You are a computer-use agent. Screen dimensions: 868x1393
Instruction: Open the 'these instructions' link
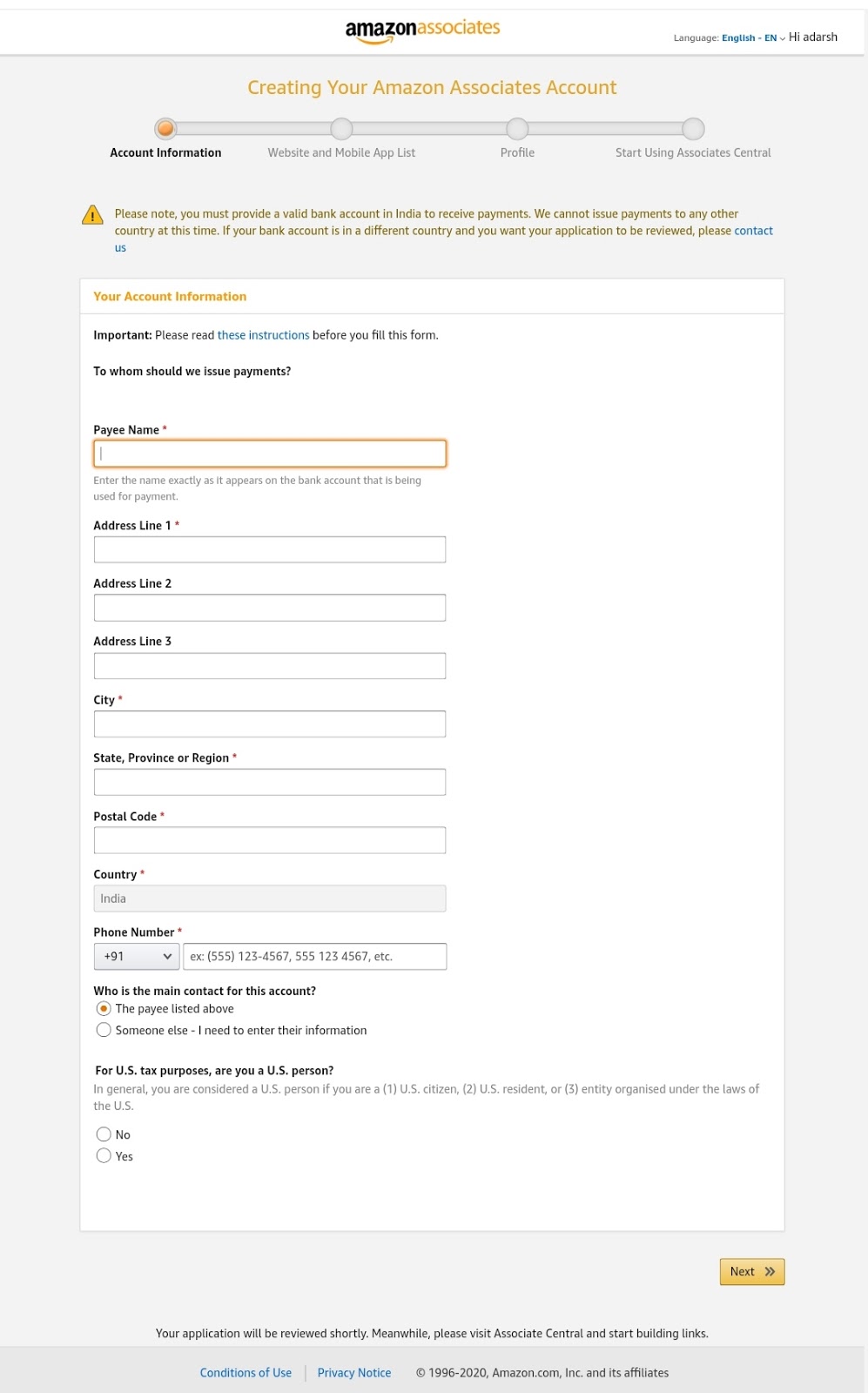point(263,334)
